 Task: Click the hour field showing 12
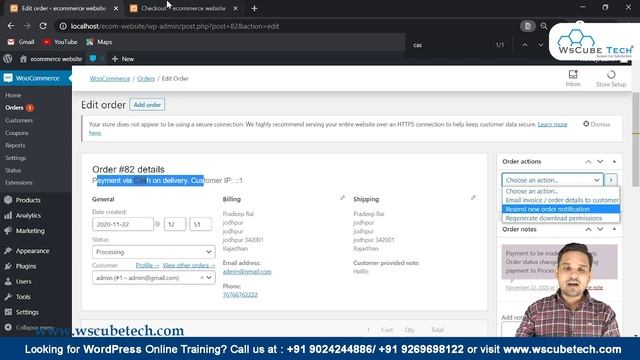tap(175, 224)
